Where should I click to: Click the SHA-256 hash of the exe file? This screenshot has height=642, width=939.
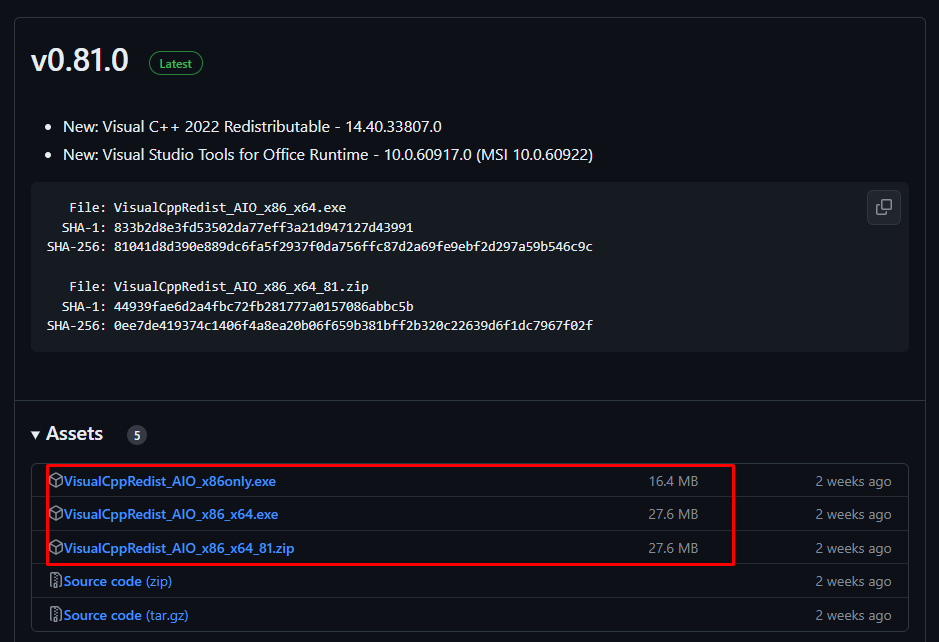[x=353, y=246]
